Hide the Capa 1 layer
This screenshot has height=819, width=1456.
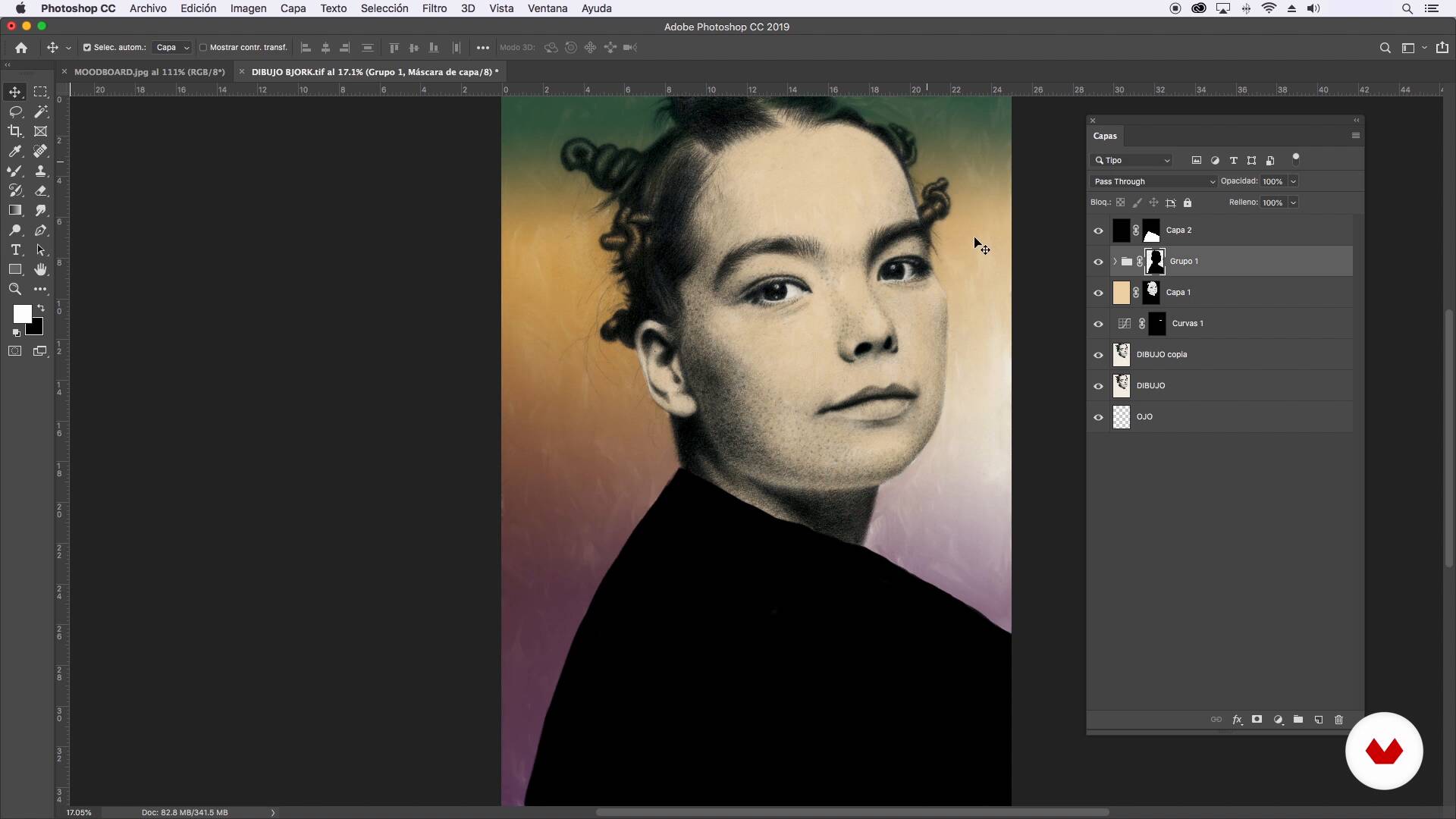click(1098, 293)
